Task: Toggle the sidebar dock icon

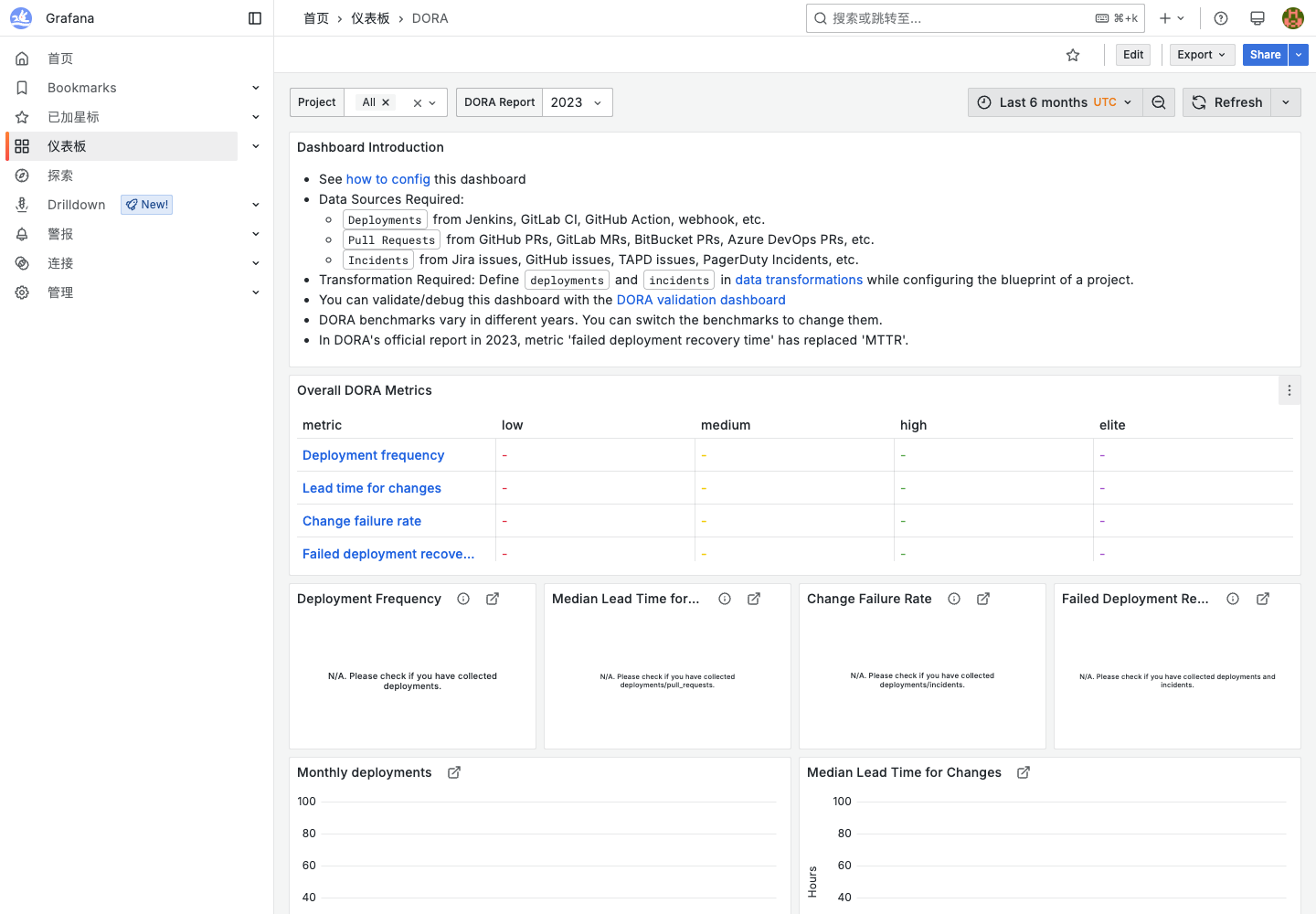Action: [x=255, y=18]
